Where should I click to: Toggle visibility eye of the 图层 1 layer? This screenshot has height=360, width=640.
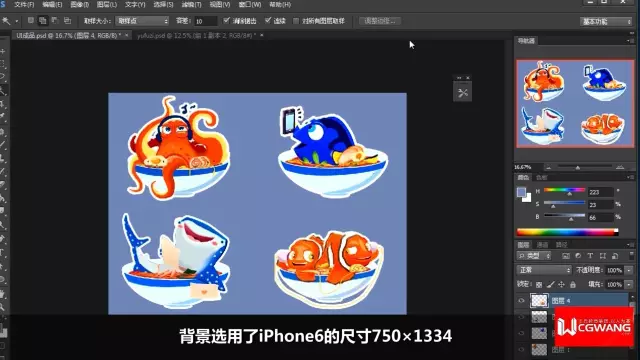coord(521,350)
